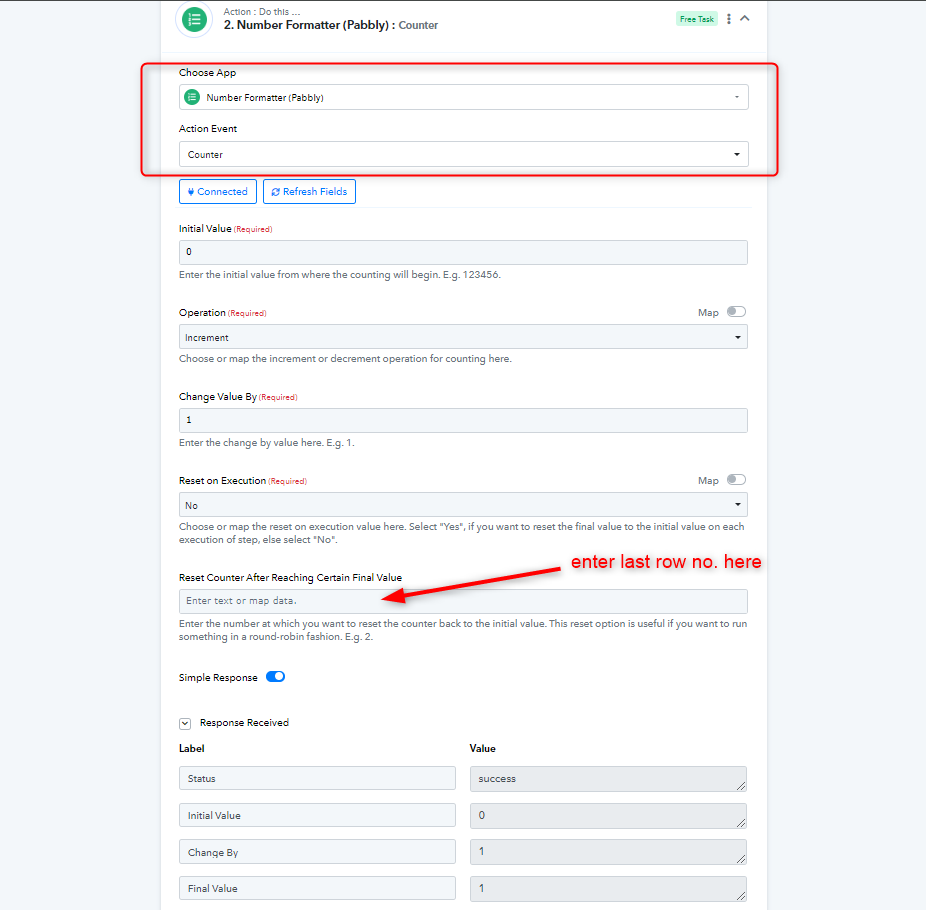
Task: Click the Change By label field
Action: [x=317, y=852]
